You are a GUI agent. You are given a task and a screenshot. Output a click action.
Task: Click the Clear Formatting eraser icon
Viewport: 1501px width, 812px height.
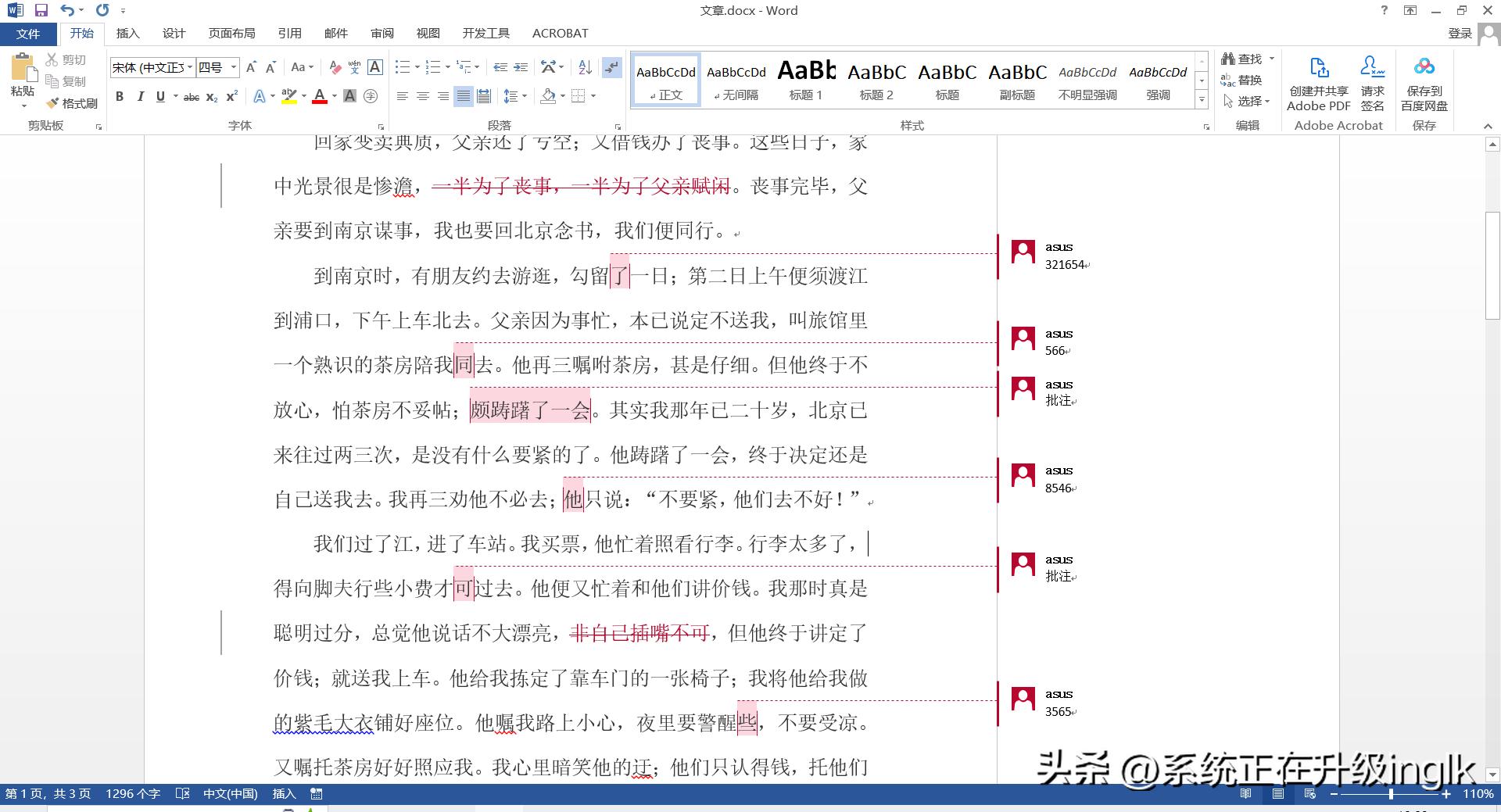click(x=335, y=67)
